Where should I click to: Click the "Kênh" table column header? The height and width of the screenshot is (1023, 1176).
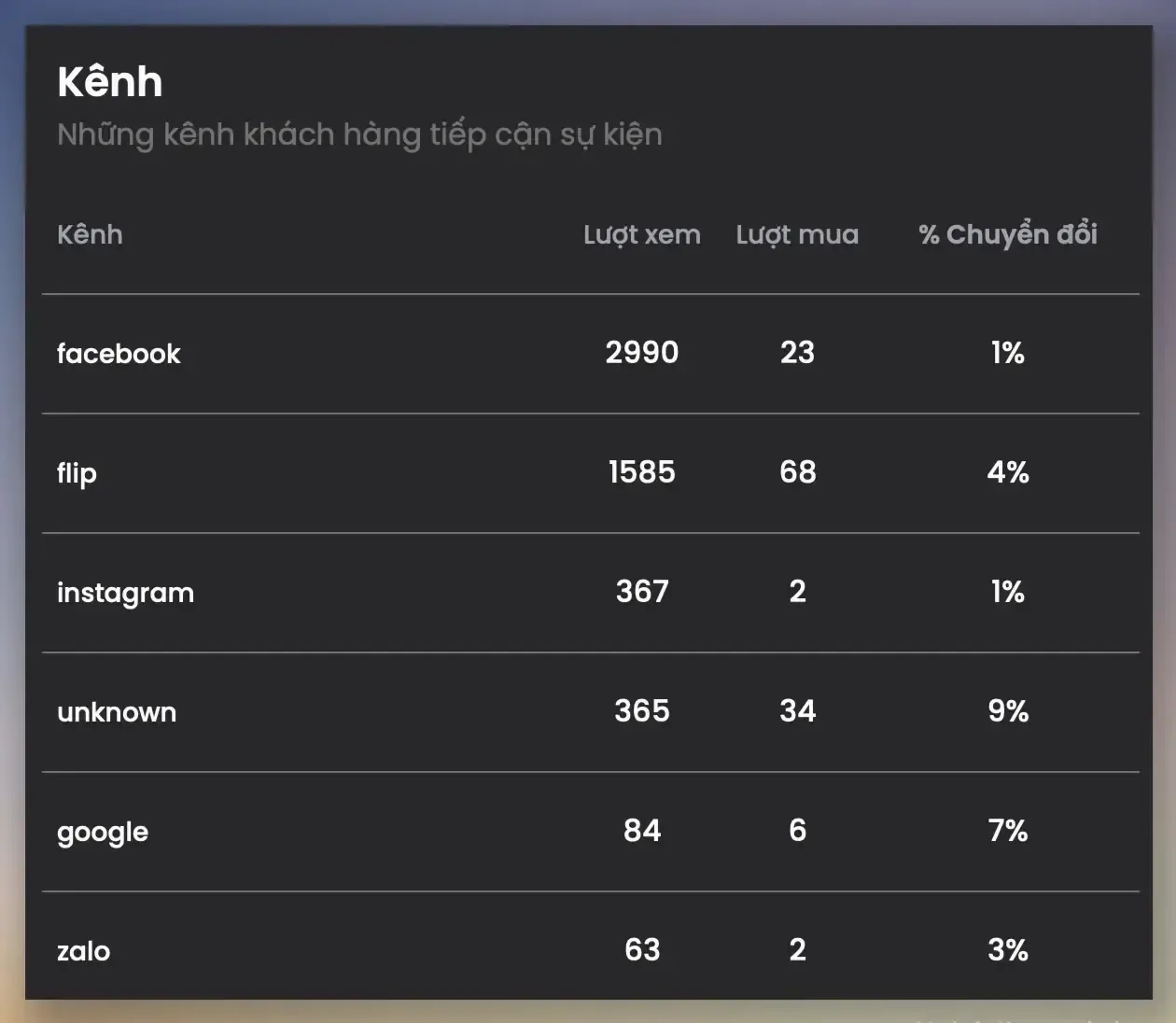tap(90, 234)
